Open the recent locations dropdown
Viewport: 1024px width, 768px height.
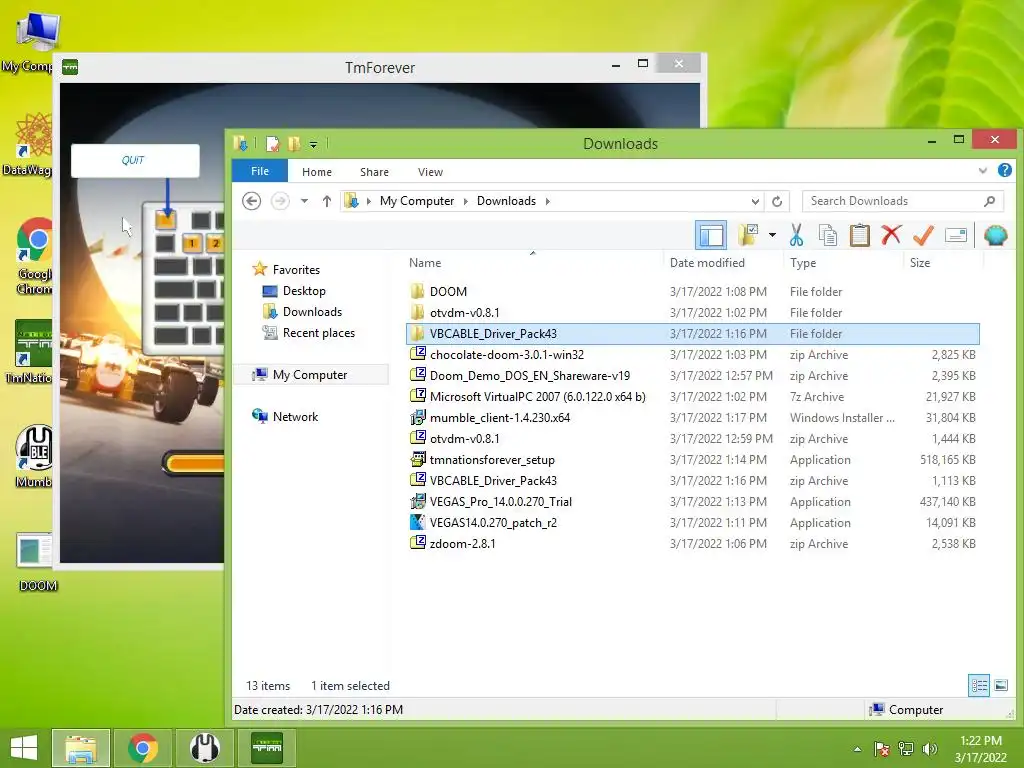click(304, 201)
